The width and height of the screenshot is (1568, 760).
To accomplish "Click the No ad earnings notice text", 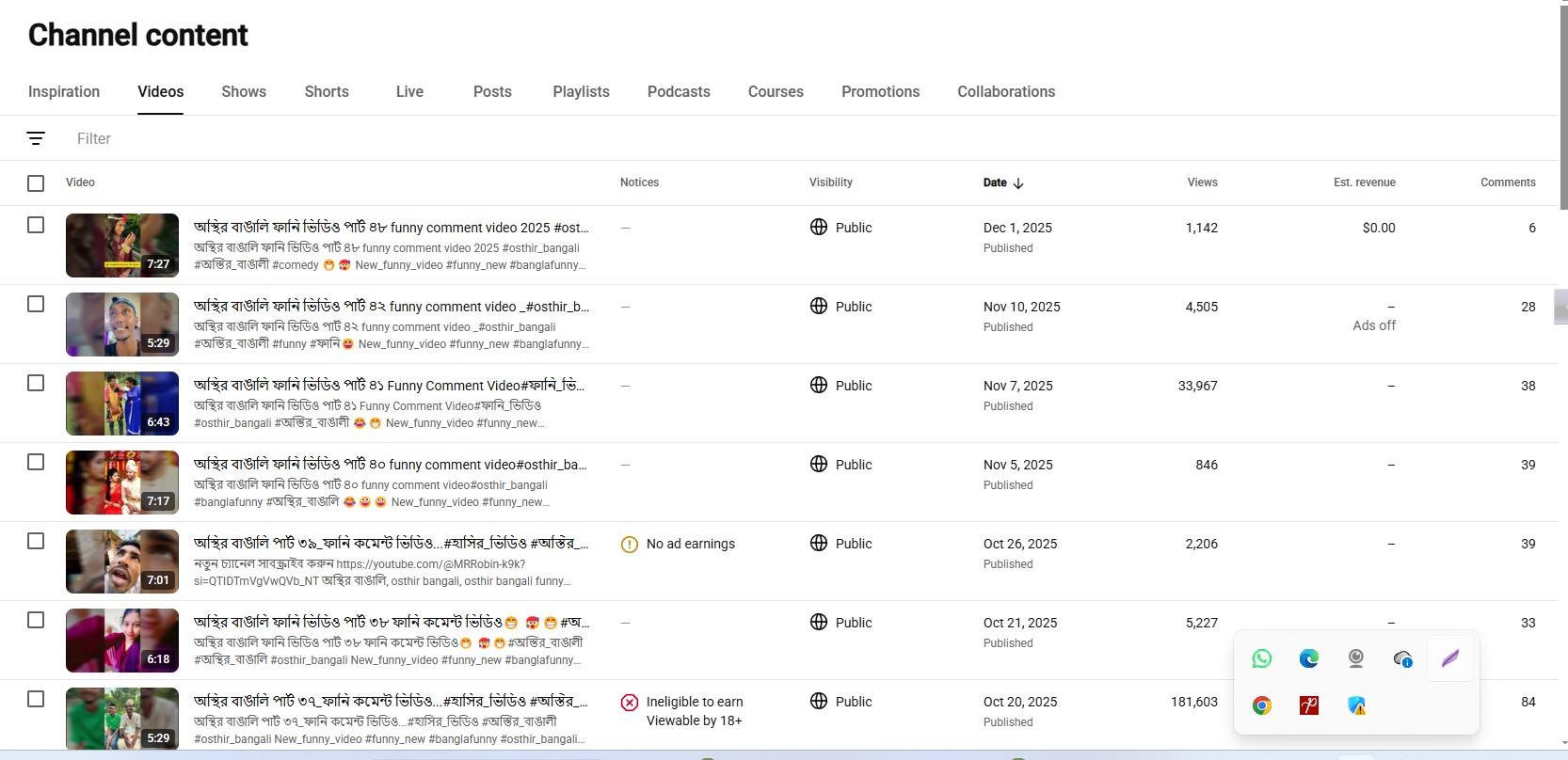I will (x=691, y=544).
